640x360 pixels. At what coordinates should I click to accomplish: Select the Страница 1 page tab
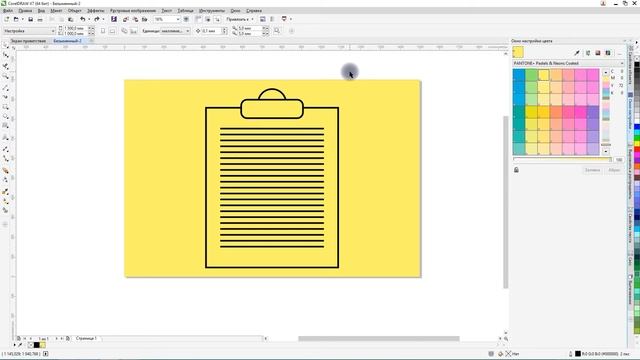click(x=87, y=338)
